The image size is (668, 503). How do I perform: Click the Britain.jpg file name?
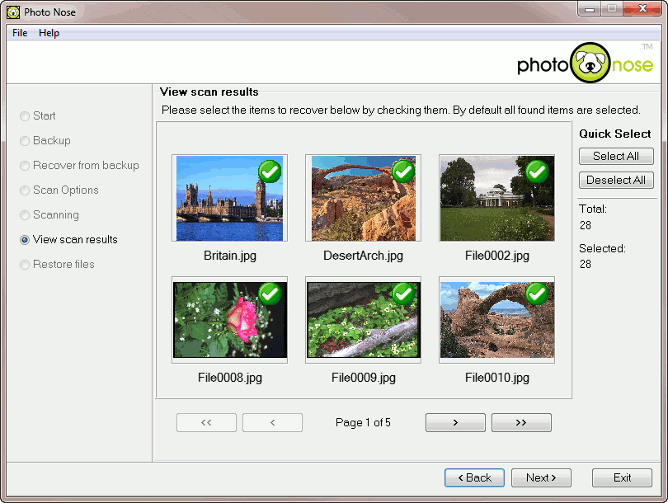(230, 256)
